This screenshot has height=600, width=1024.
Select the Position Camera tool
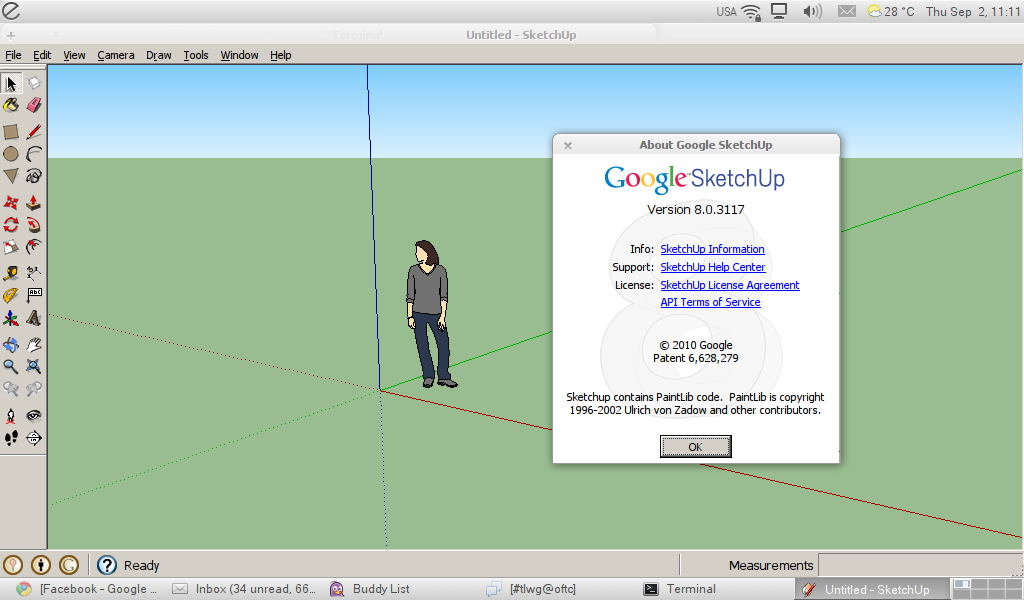(11, 416)
